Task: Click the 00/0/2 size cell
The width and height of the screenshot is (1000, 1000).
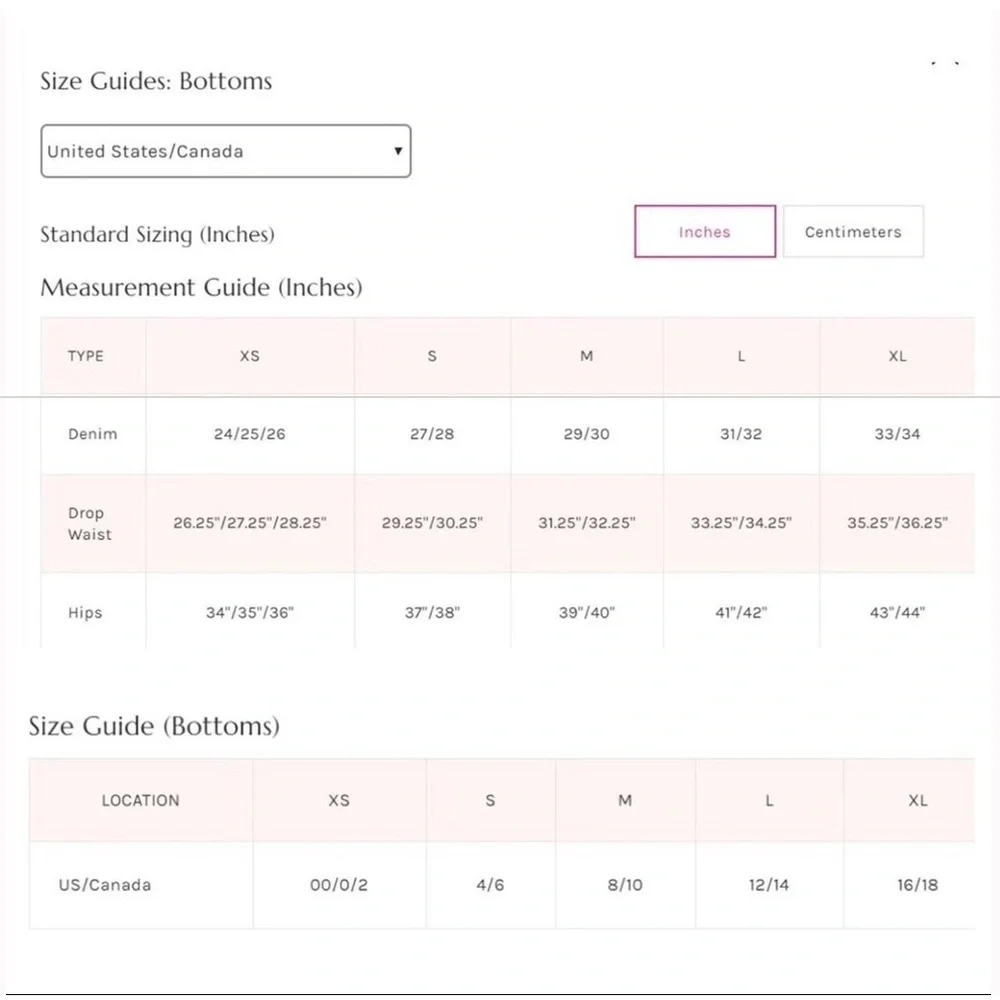Action: click(x=339, y=885)
